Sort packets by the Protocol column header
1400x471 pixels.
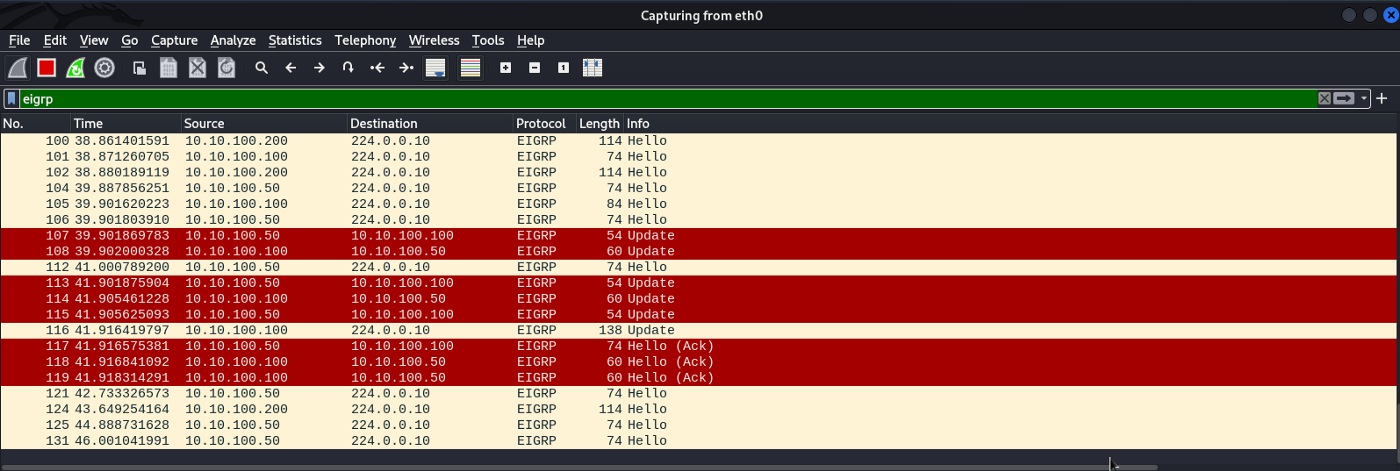pos(541,123)
